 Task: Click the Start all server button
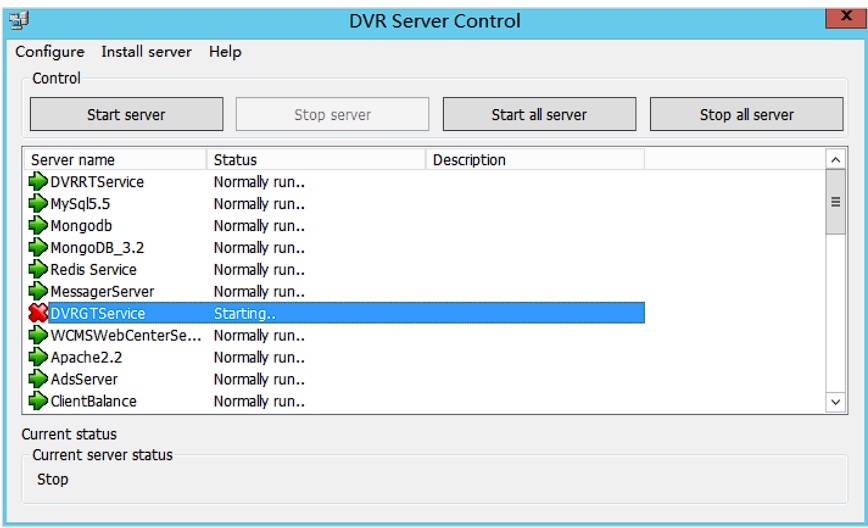[539, 115]
